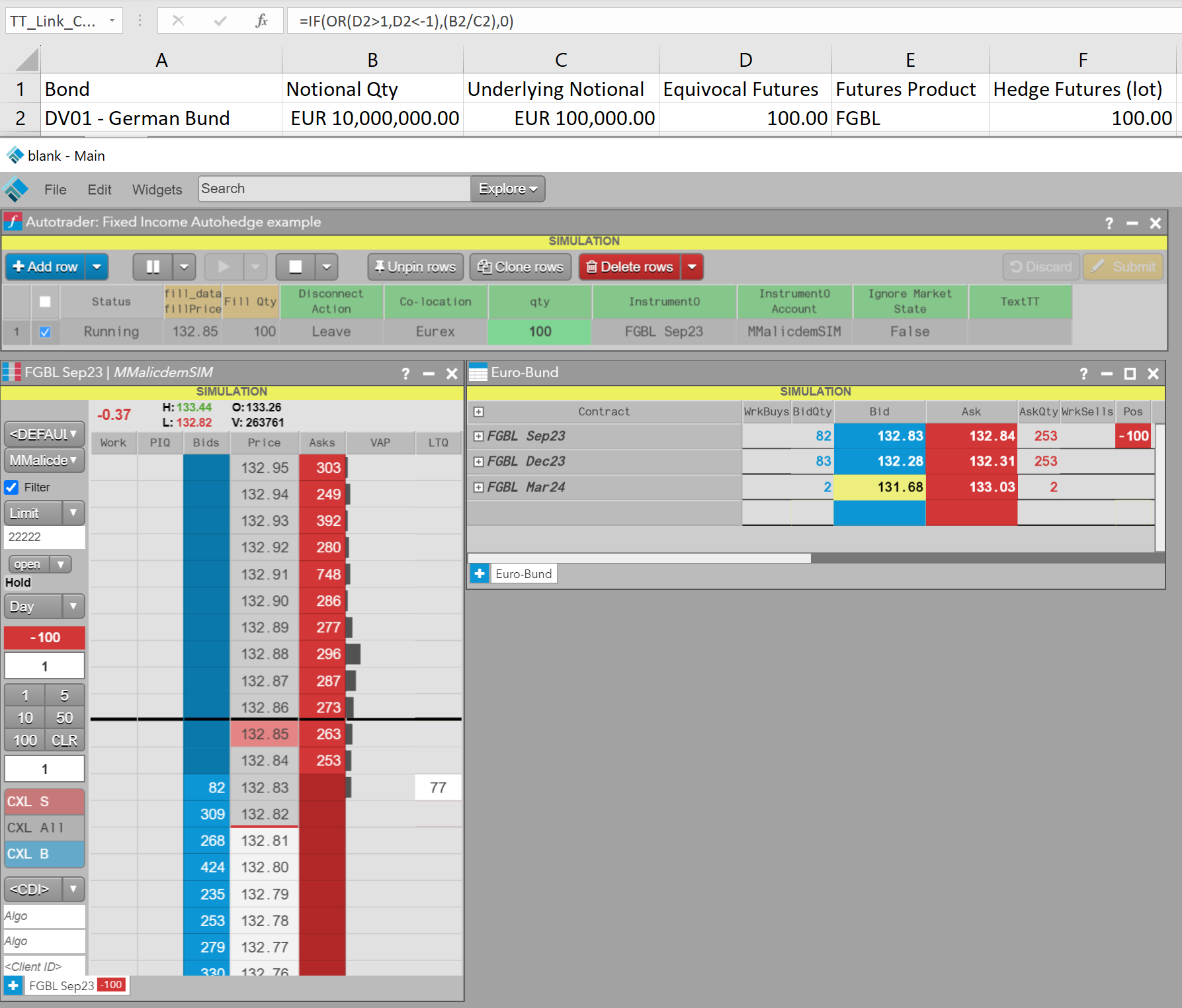Screen dimensions: 1182x1008
Task: Click the TT logo in menu bar
Action: [x=16, y=190]
